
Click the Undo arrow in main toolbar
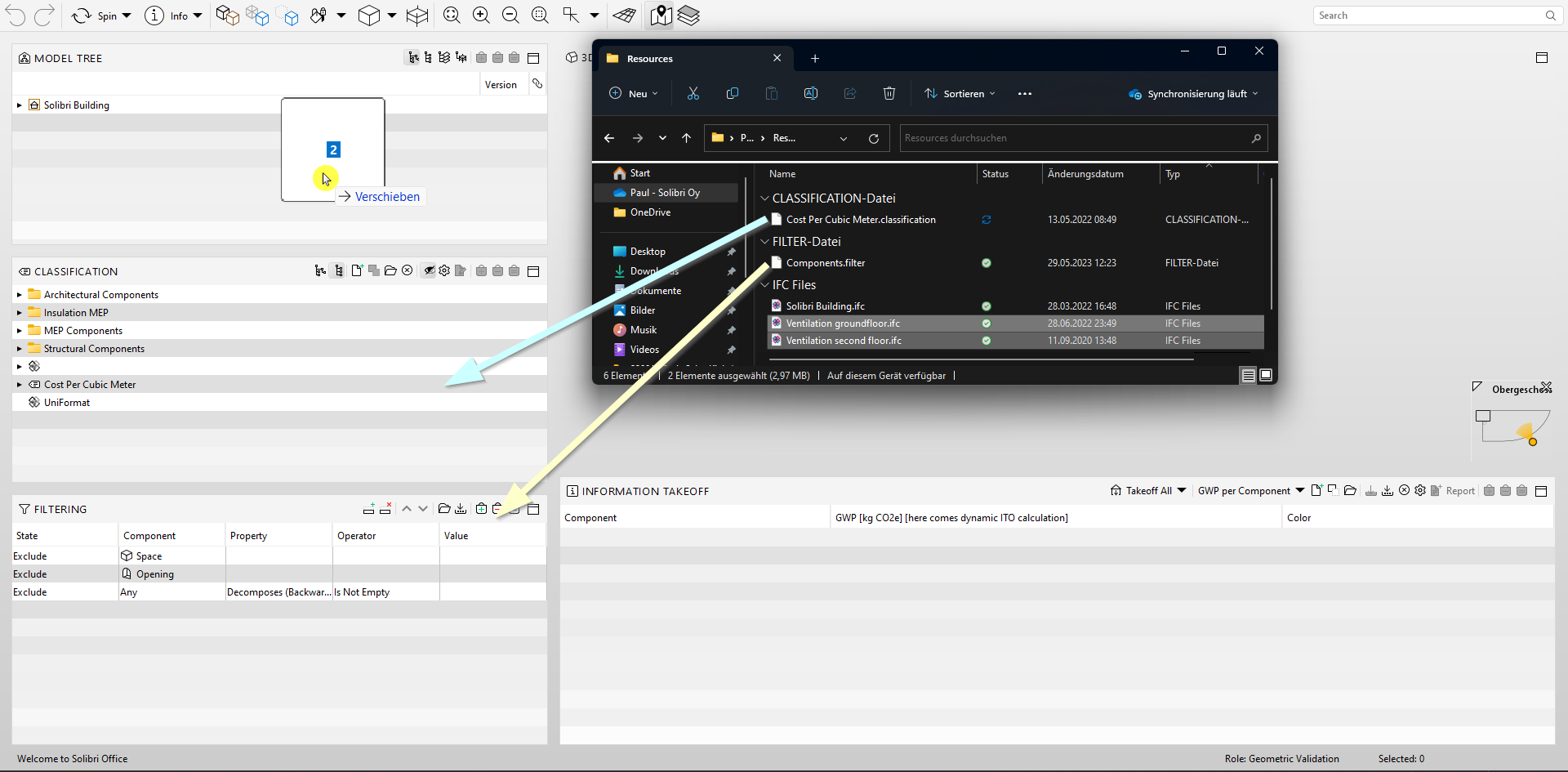16,15
